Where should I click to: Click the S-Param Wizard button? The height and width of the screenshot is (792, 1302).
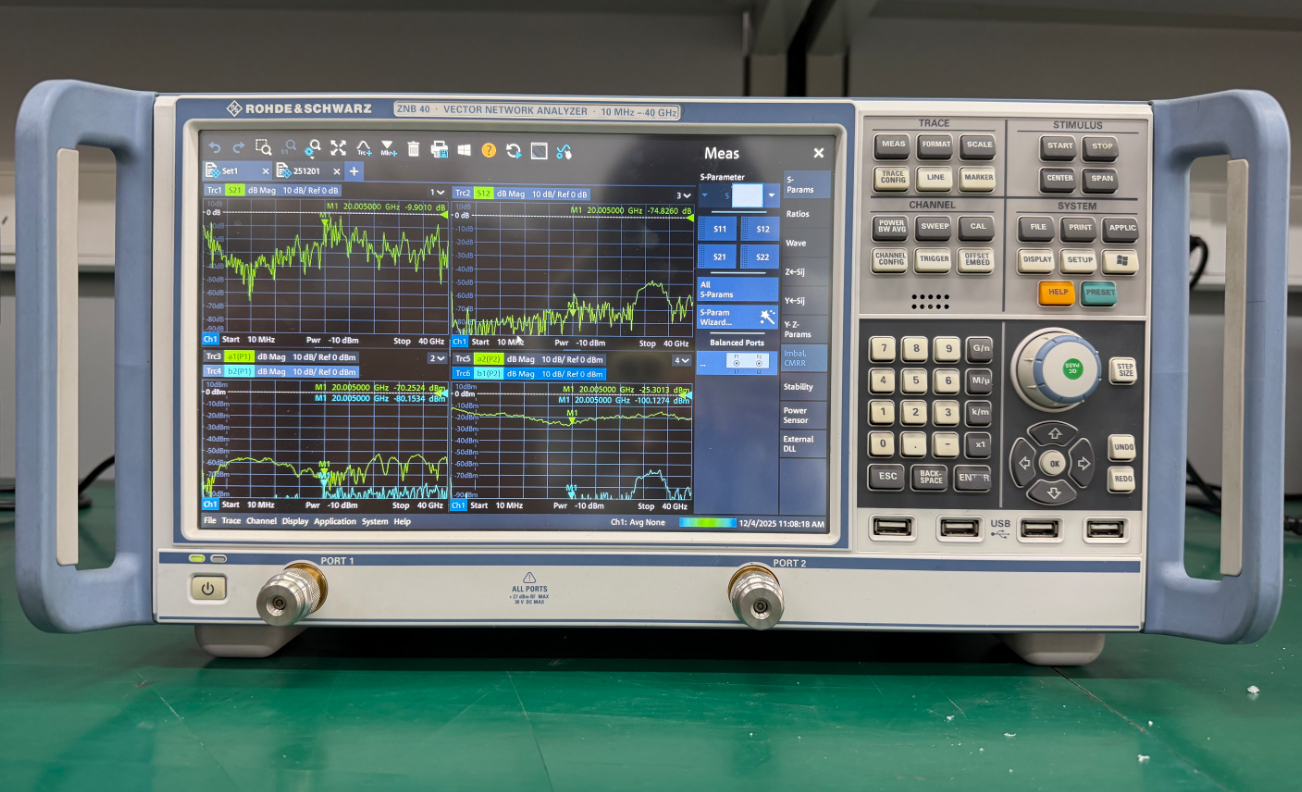click(737, 317)
